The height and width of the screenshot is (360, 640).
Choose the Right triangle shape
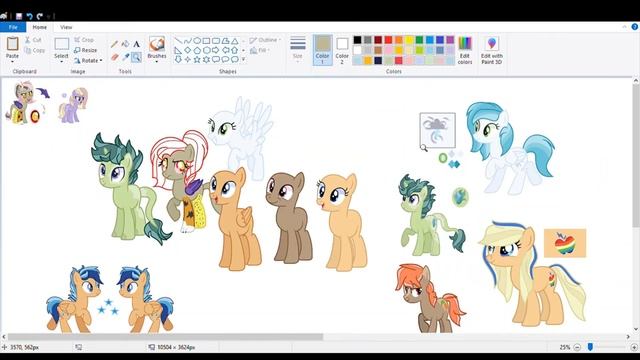click(x=178, y=50)
